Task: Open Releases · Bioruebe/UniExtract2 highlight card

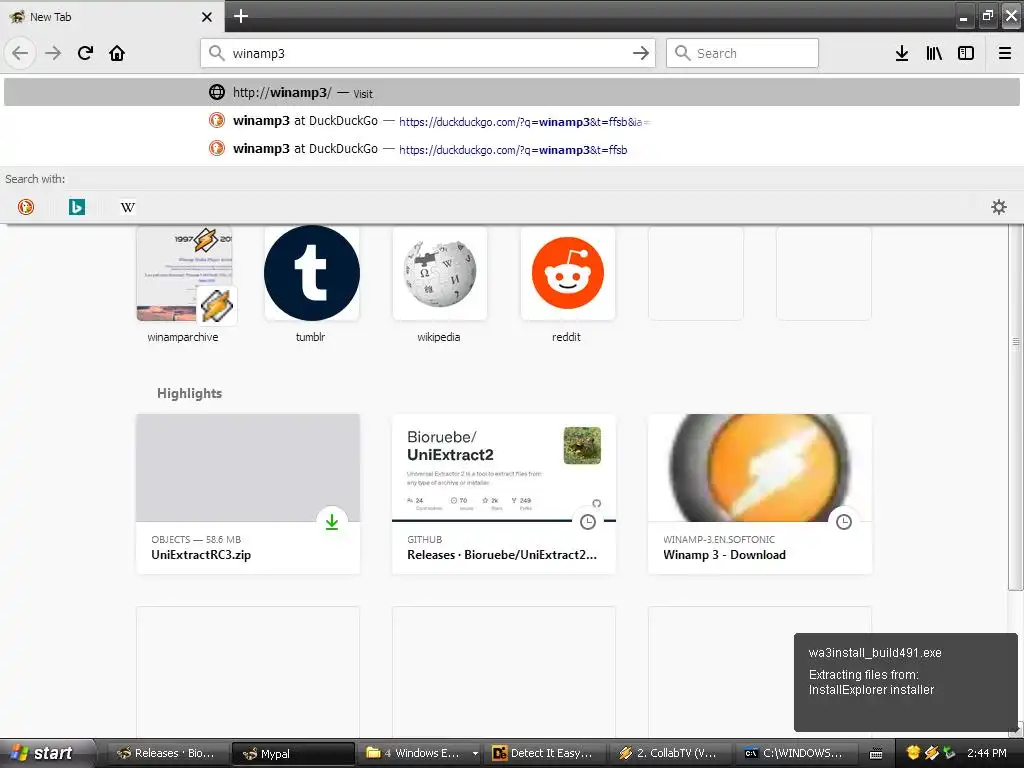Action: pos(504,494)
